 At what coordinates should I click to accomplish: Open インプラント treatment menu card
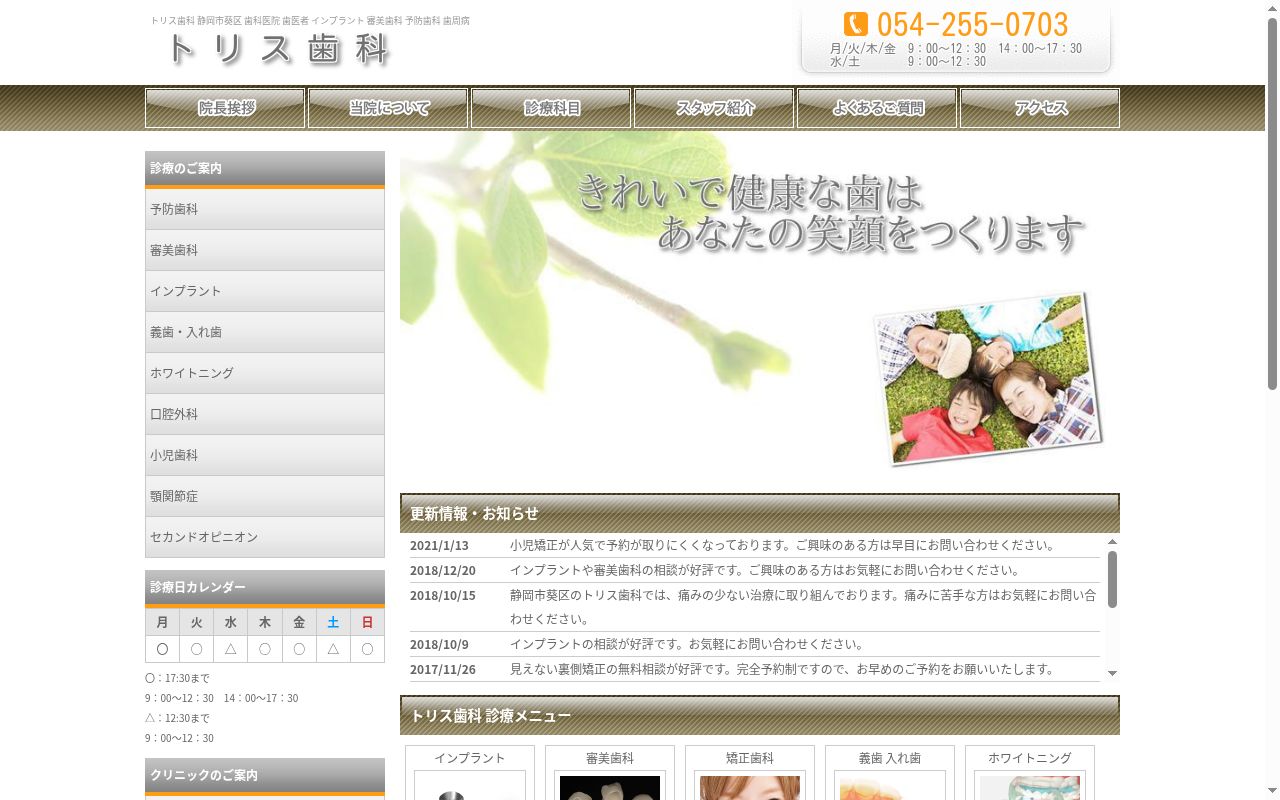click(470, 772)
